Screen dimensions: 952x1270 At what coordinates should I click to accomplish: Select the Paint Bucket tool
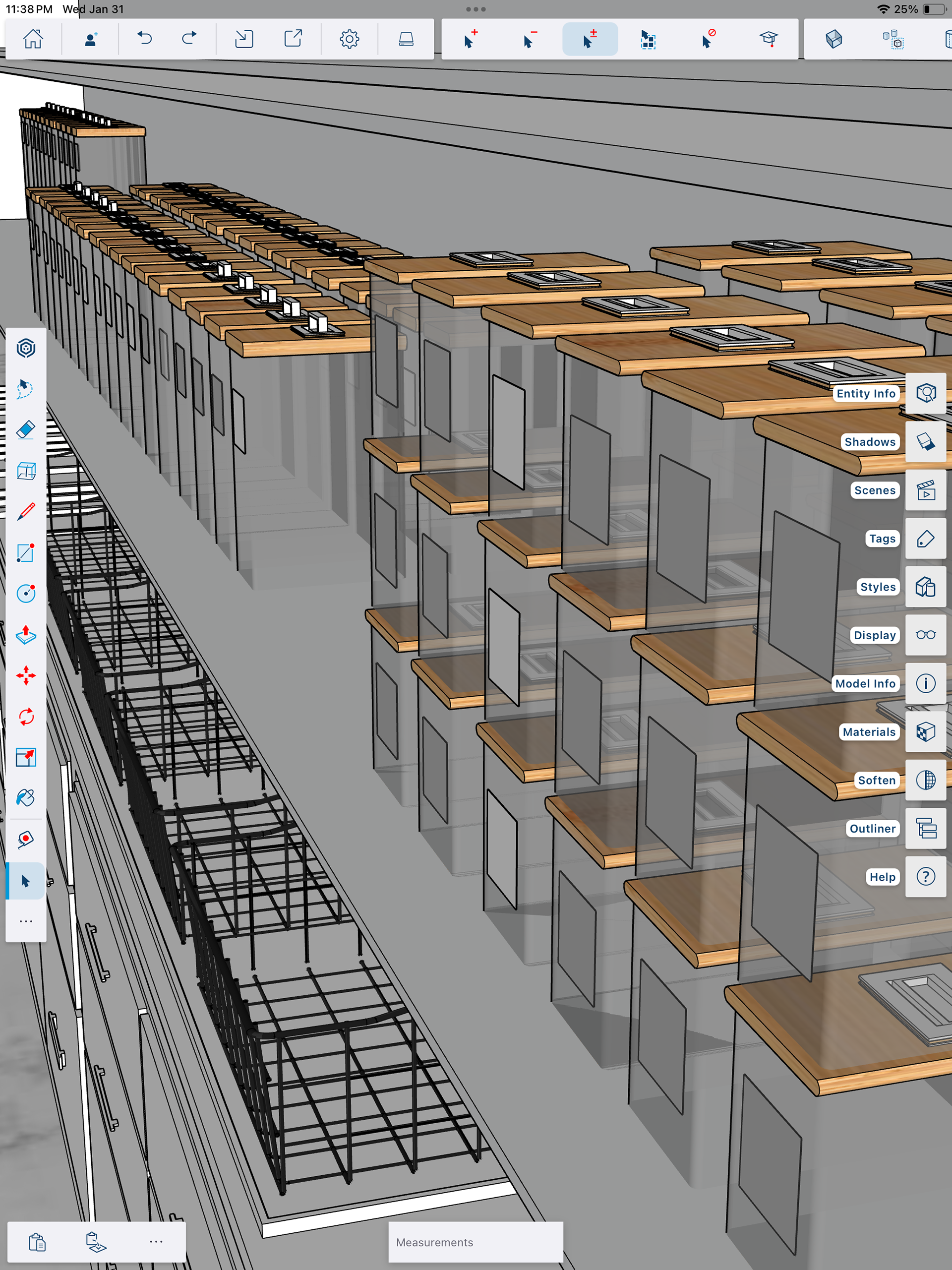click(26, 798)
